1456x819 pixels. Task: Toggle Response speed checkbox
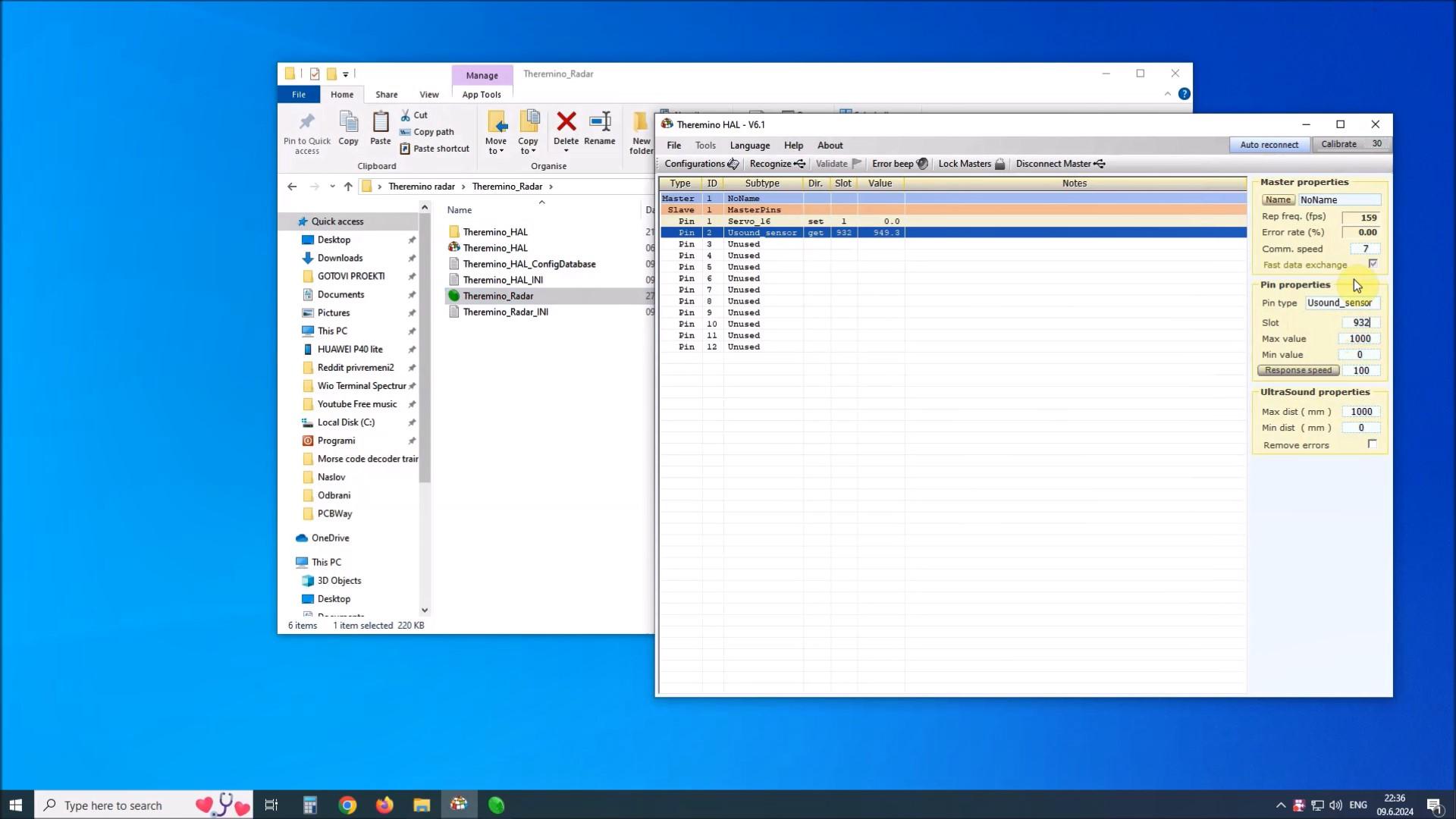[x=1298, y=370]
